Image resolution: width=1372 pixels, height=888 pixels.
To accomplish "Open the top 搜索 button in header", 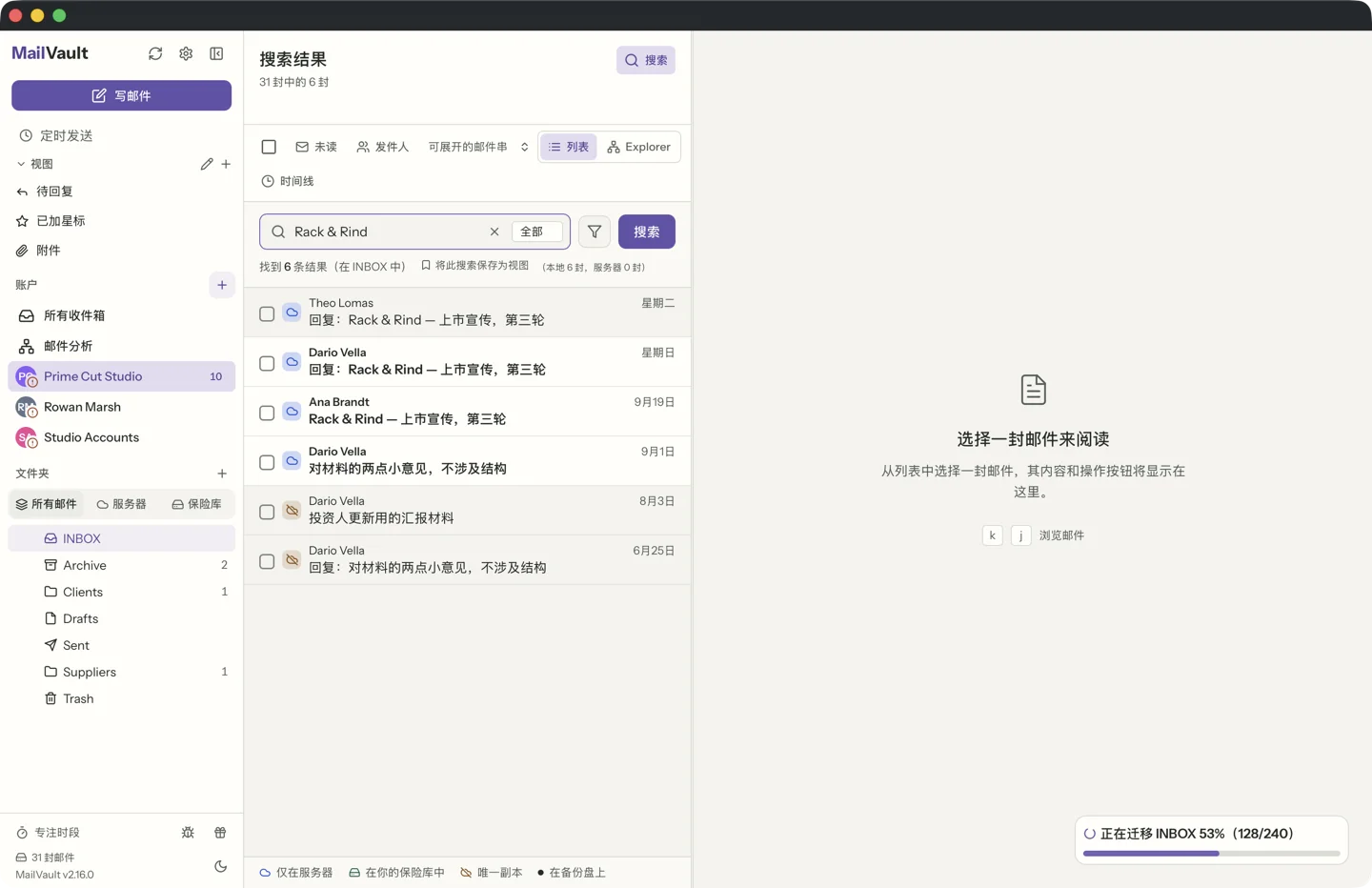I will click(646, 60).
